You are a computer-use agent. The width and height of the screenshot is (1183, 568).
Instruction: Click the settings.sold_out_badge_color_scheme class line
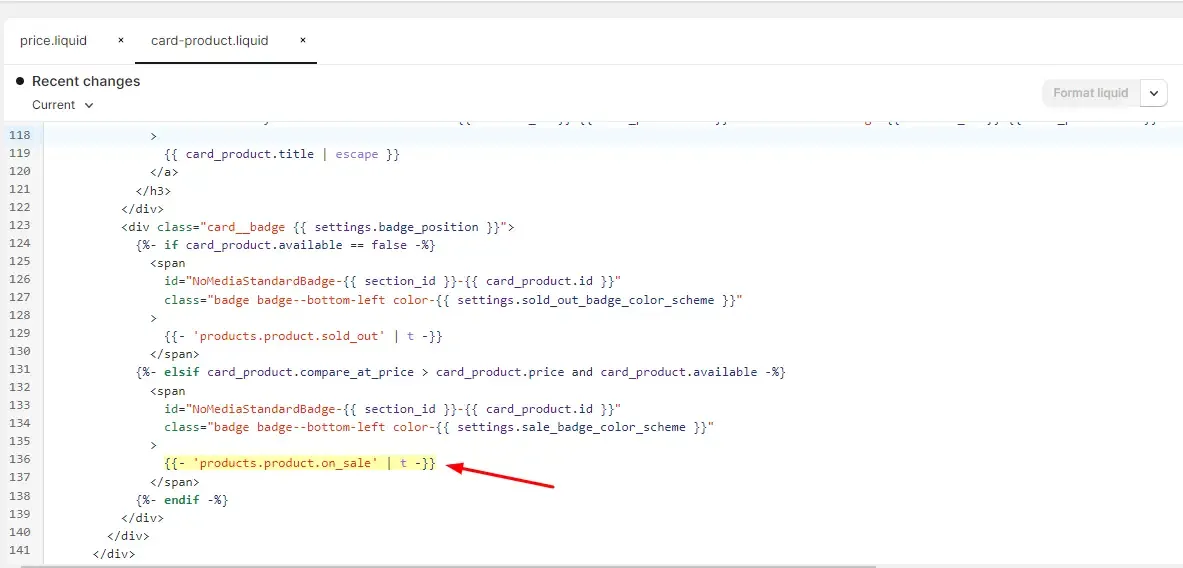(453, 299)
